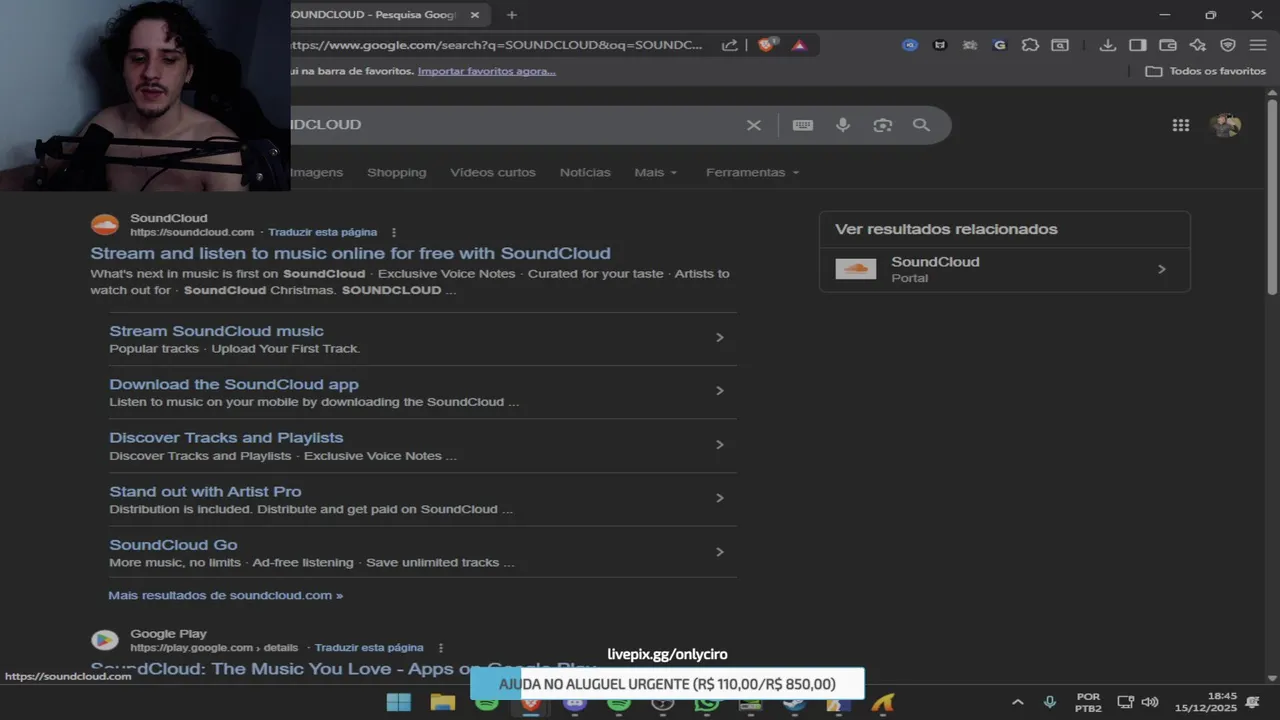Expand chevron on Stand out with Artist Pro row
Viewport: 1280px width, 720px height.
tap(719, 498)
